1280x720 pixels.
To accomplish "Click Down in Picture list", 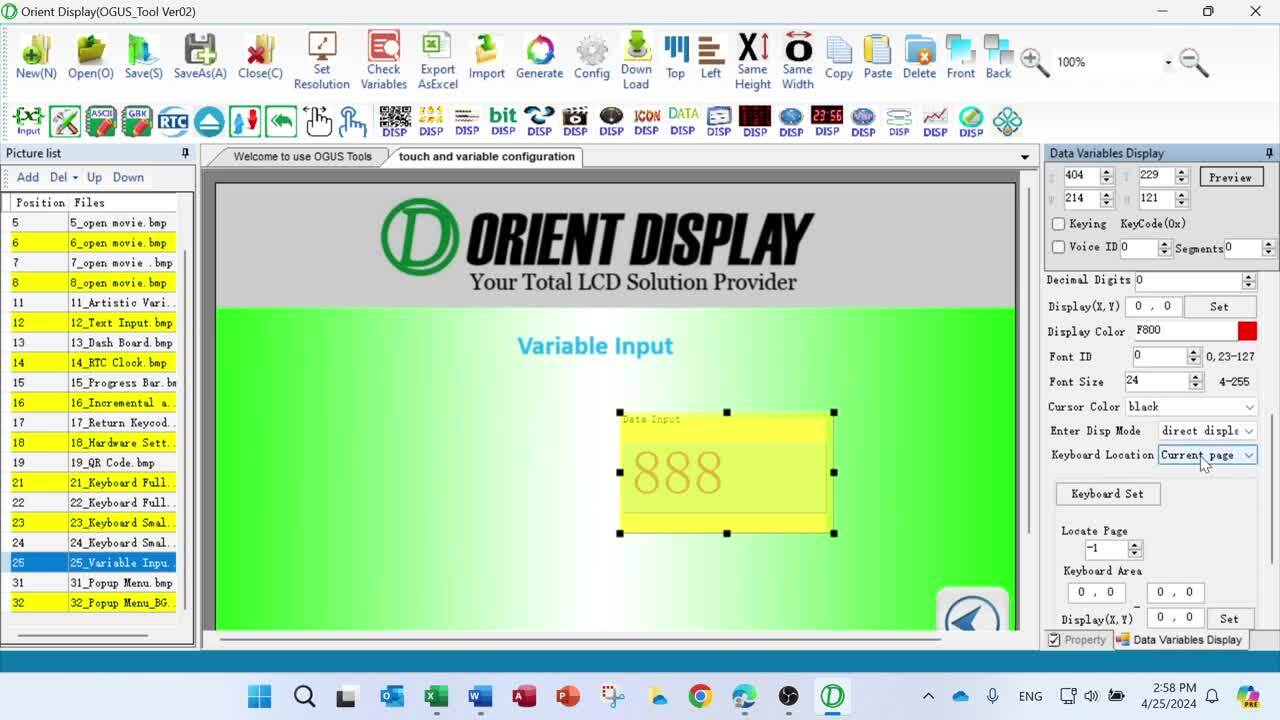I will click(128, 178).
